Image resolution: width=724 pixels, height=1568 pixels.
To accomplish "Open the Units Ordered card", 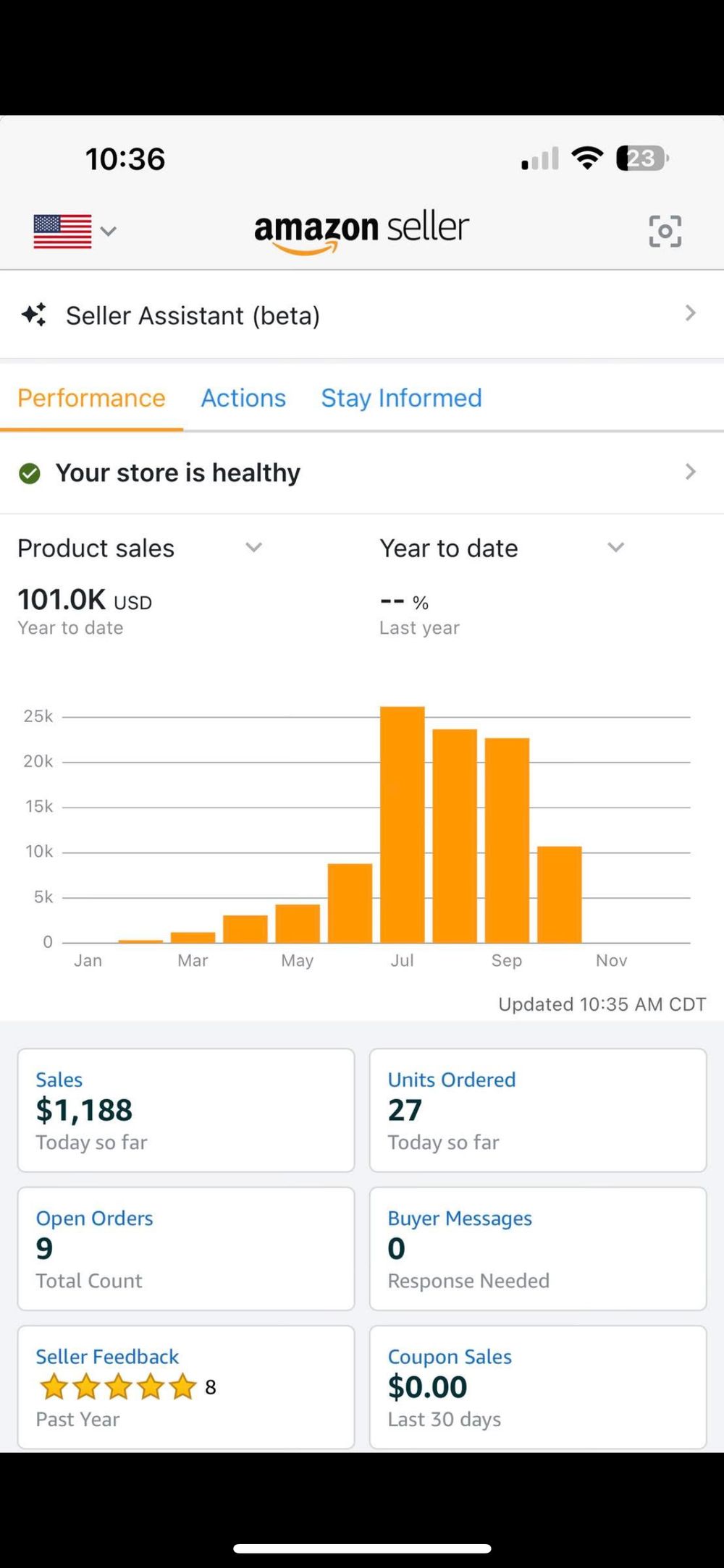I will point(537,1110).
